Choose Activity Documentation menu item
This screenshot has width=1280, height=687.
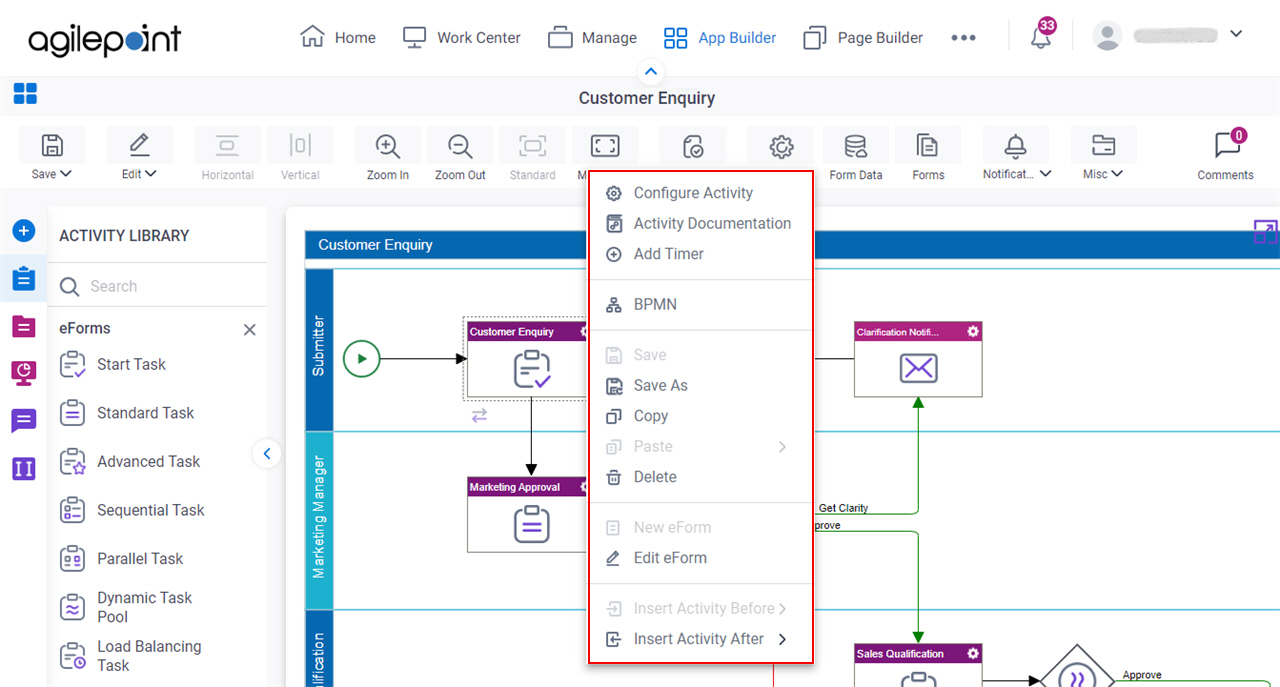pos(700,223)
